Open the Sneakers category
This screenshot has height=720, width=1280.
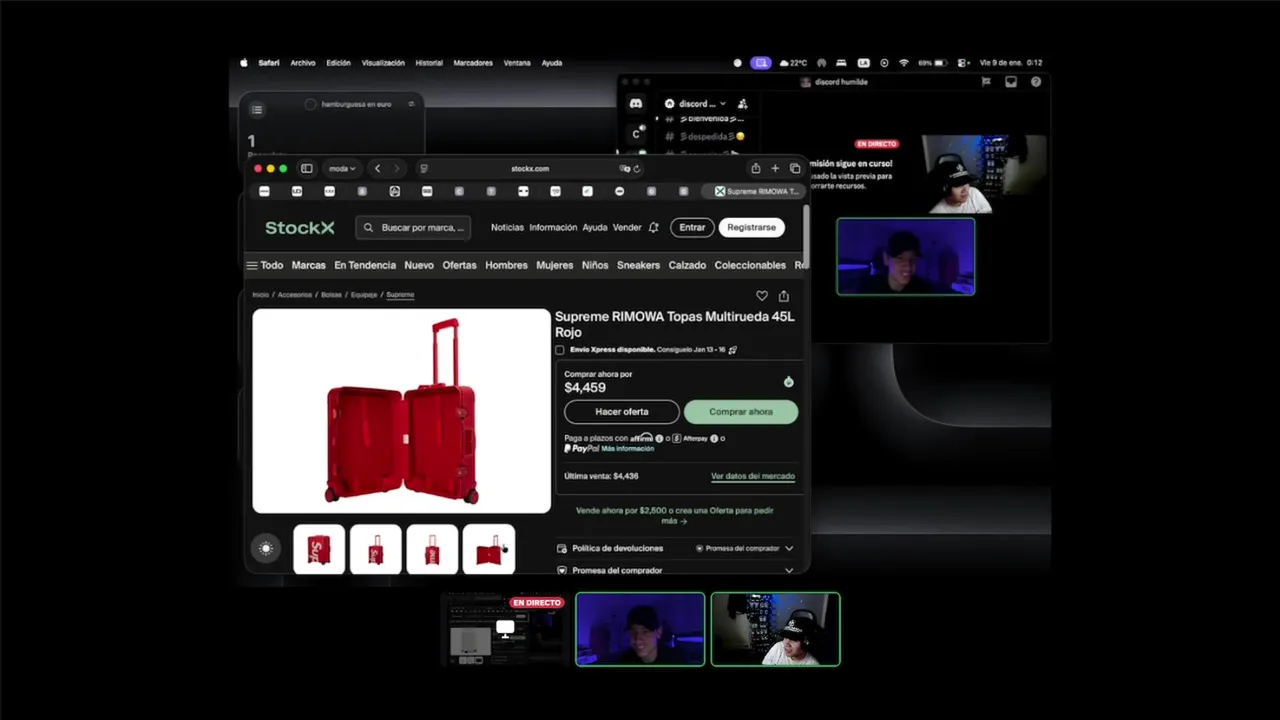pos(638,266)
